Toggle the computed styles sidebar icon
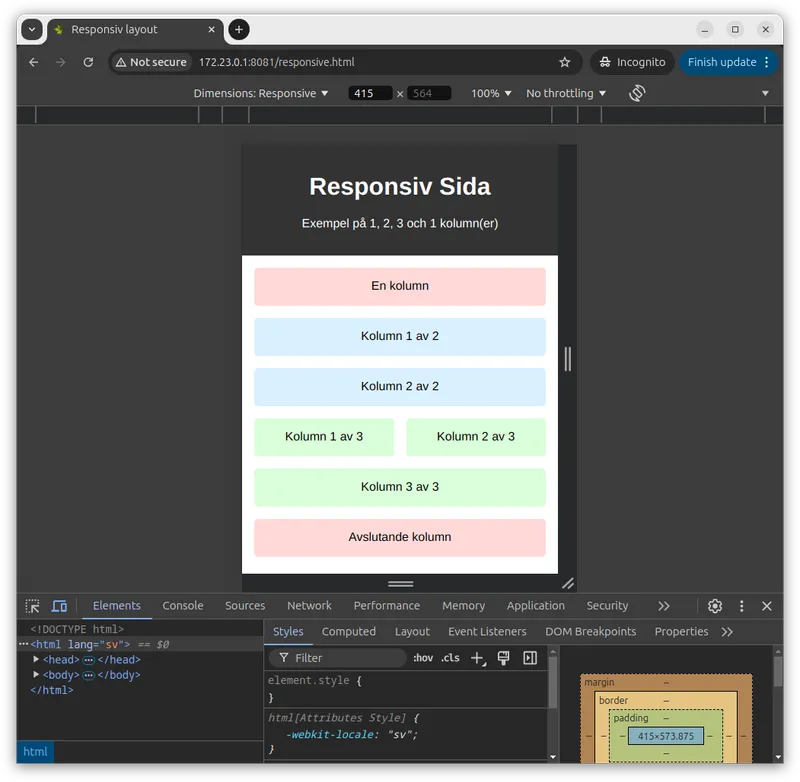 pyautogui.click(x=530, y=658)
